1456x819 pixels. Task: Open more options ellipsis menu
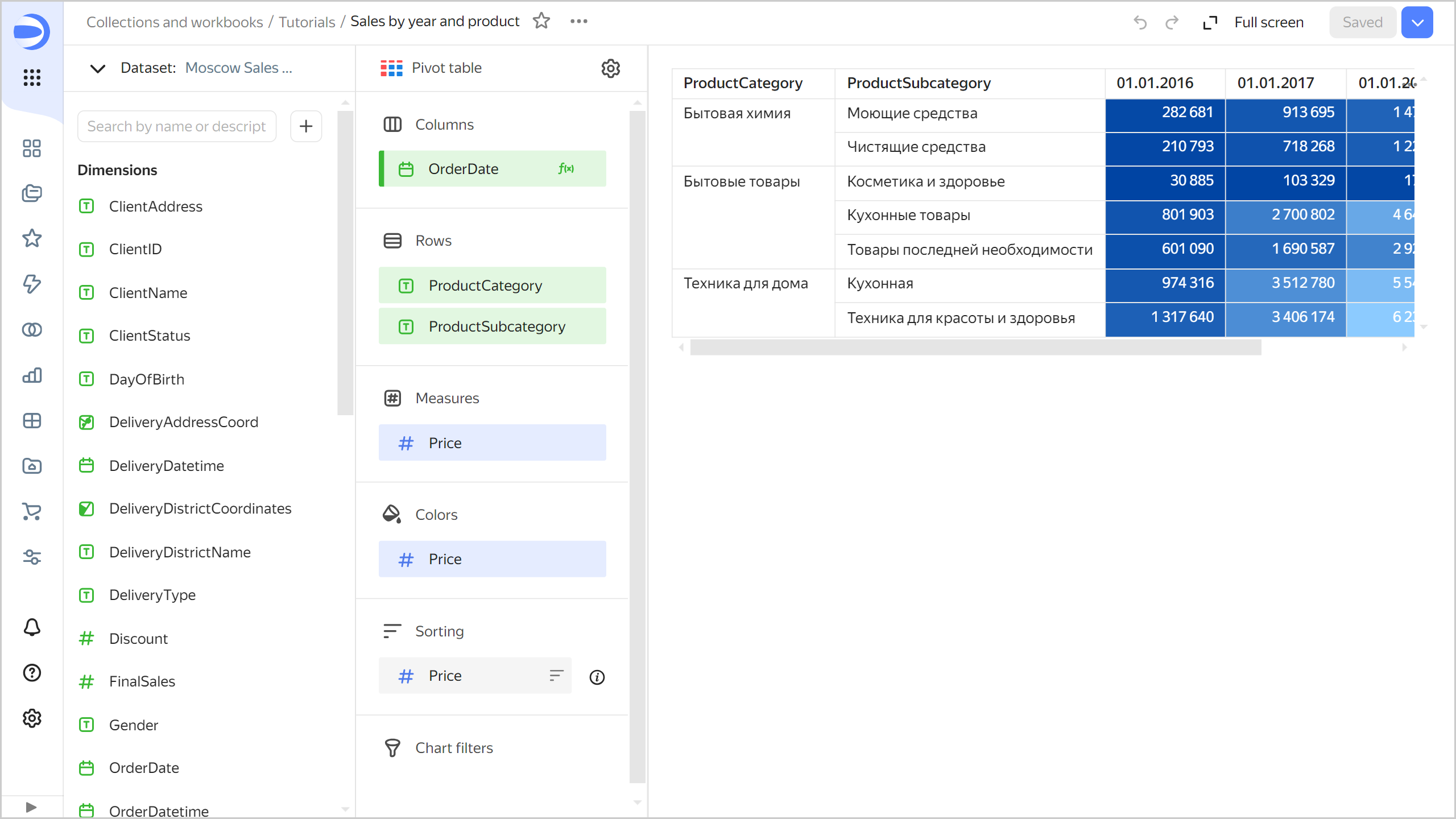point(578,22)
